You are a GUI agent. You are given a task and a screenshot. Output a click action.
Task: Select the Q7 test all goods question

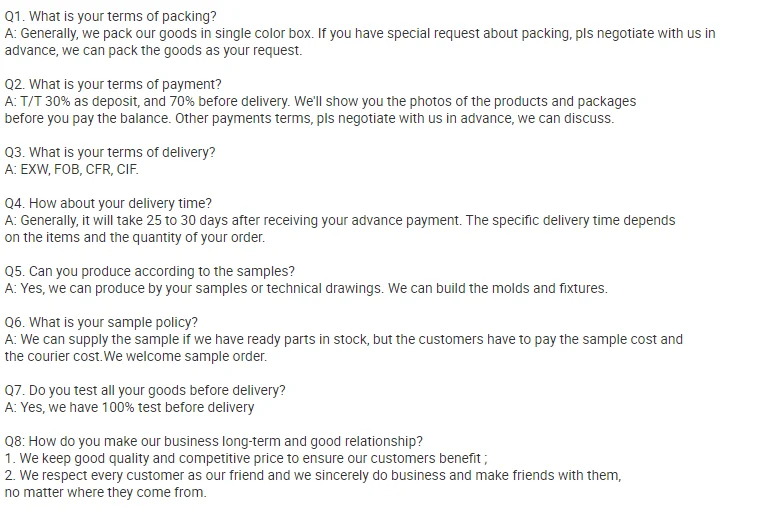click(145, 390)
